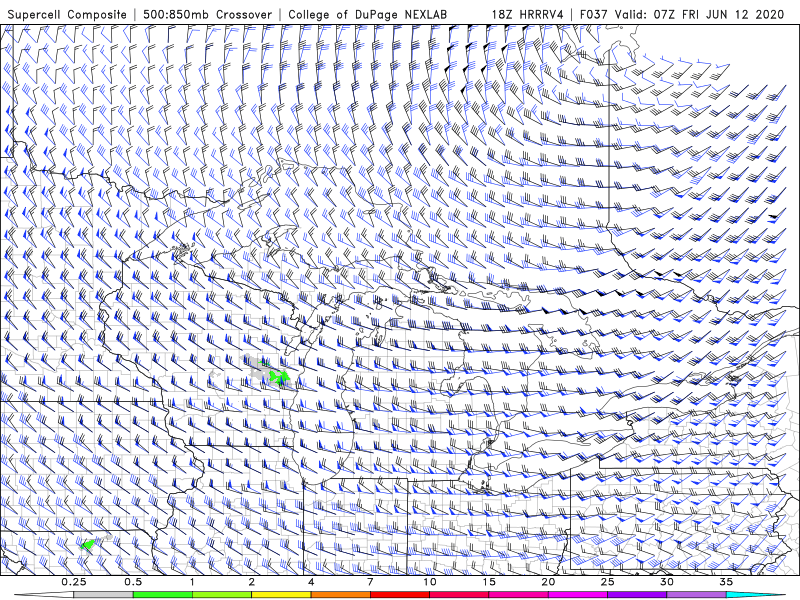Click the 'Supercell Composite' title text

click(67, 14)
